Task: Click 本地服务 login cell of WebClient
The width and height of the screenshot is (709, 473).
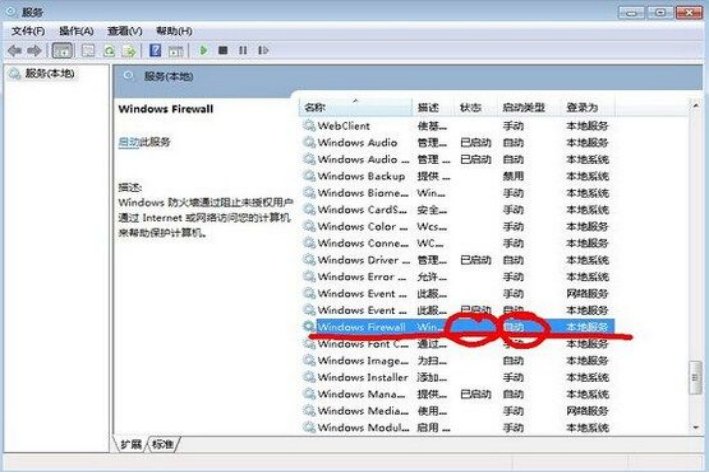Action: tap(587, 126)
